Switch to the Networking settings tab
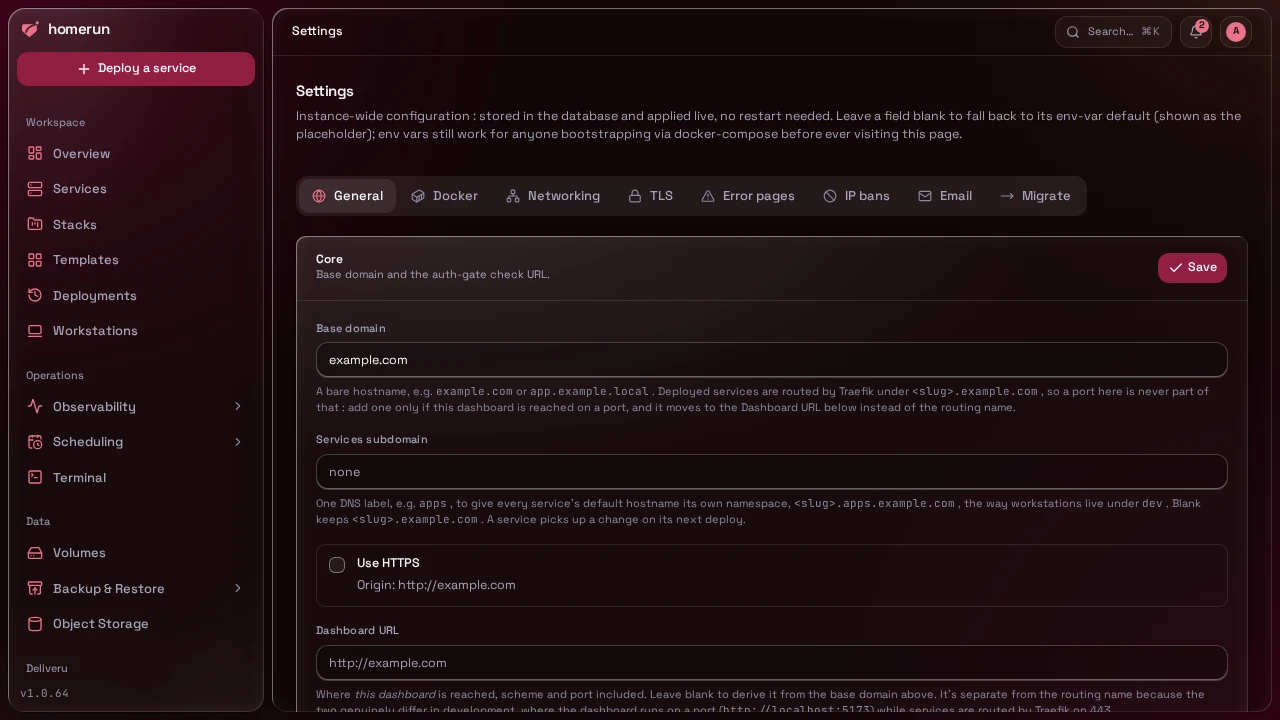 pyautogui.click(x=553, y=196)
